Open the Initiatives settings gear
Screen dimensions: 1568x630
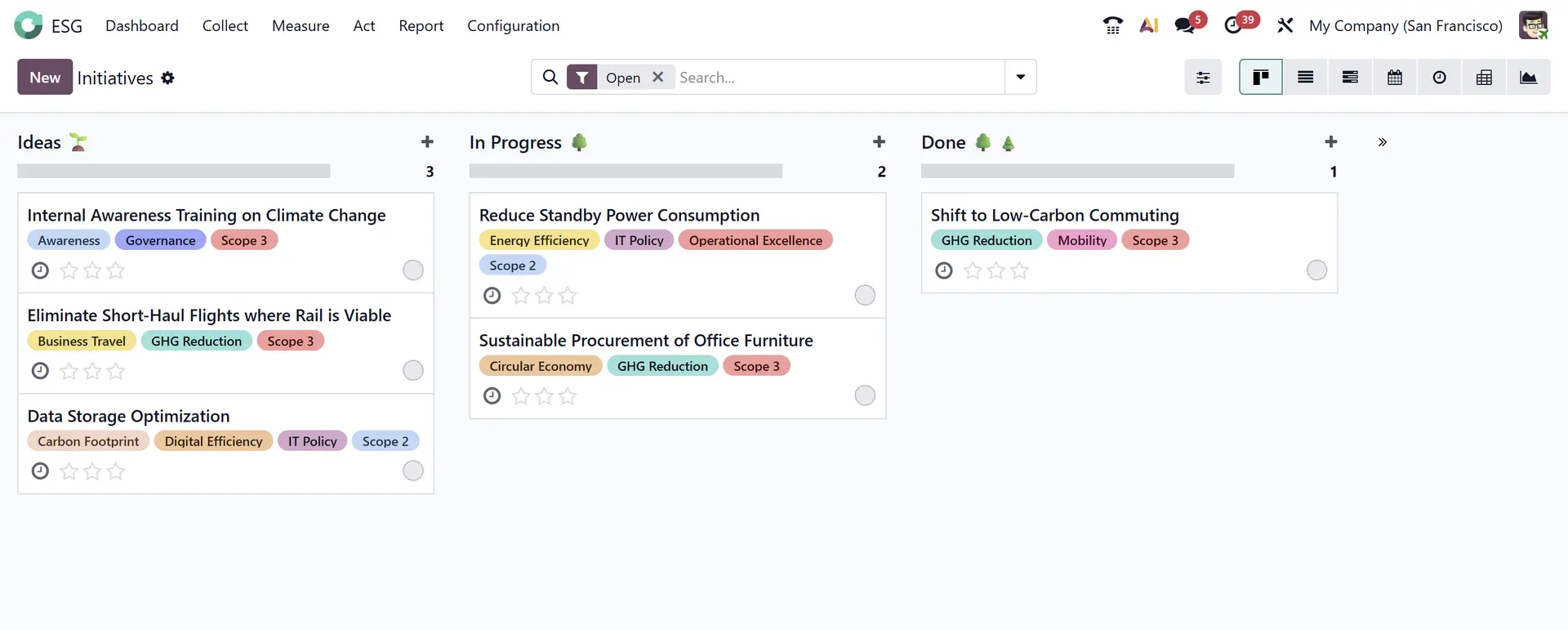click(x=167, y=78)
